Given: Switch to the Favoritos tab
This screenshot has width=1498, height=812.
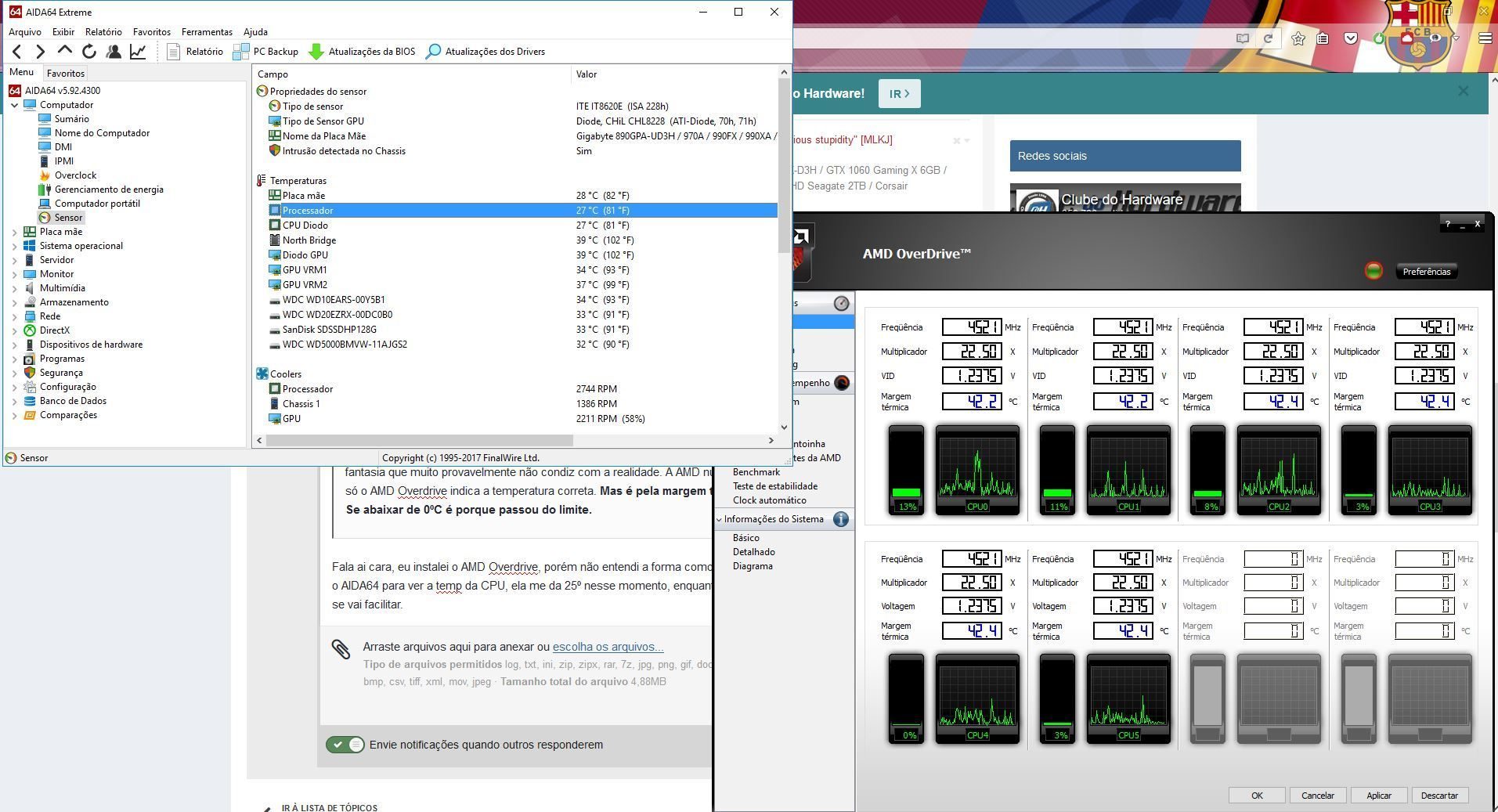Looking at the screenshot, I should pos(66,73).
